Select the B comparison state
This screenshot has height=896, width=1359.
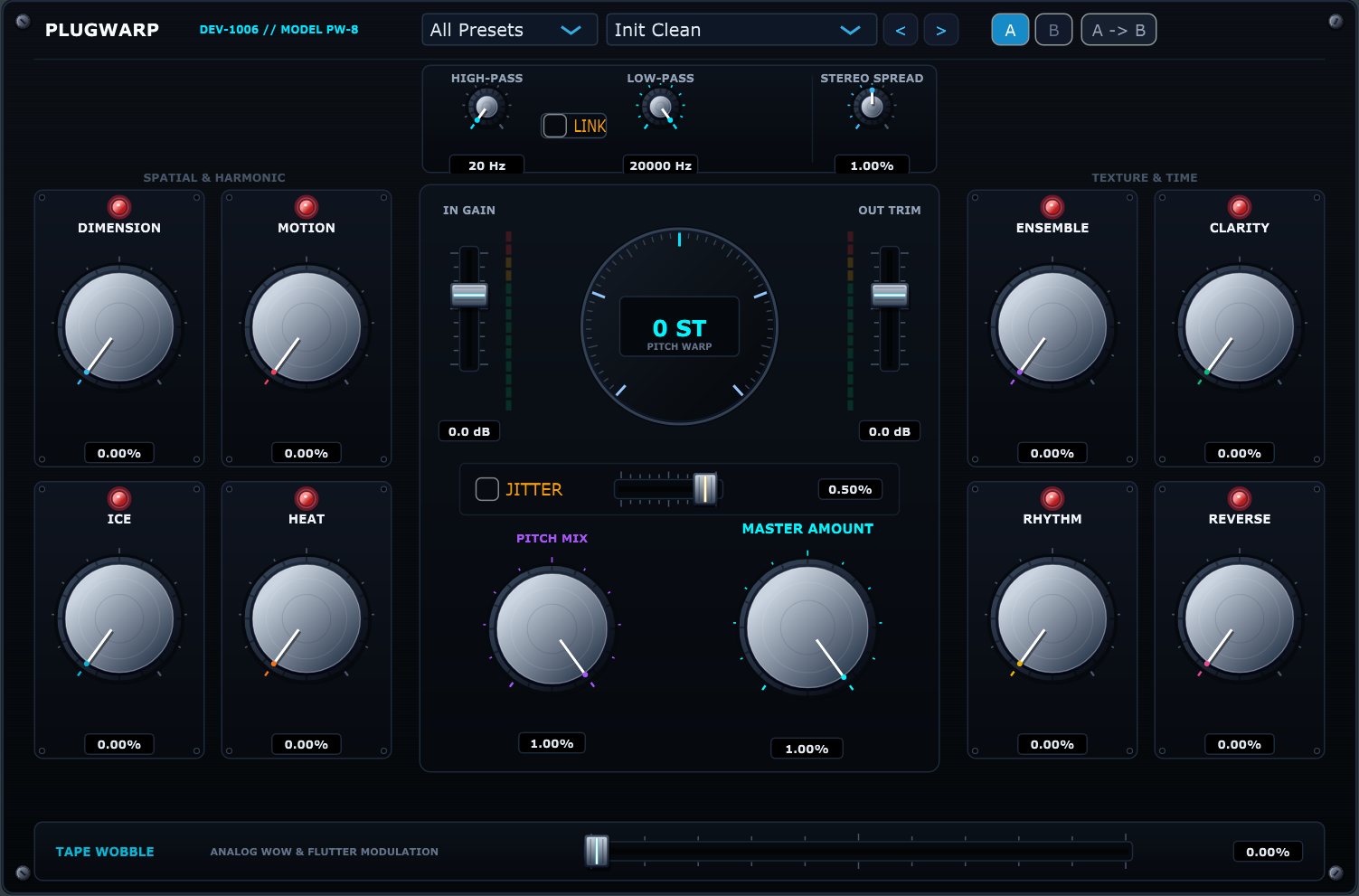point(1053,30)
